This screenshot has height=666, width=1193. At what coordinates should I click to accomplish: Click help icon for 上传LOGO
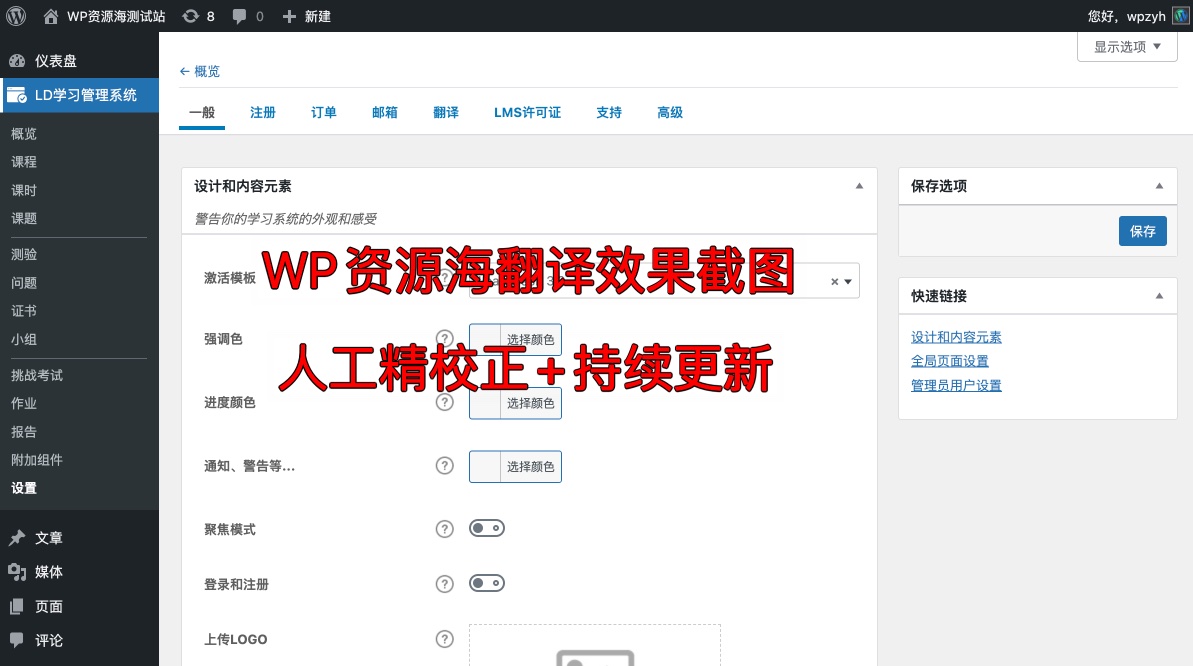click(x=444, y=639)
